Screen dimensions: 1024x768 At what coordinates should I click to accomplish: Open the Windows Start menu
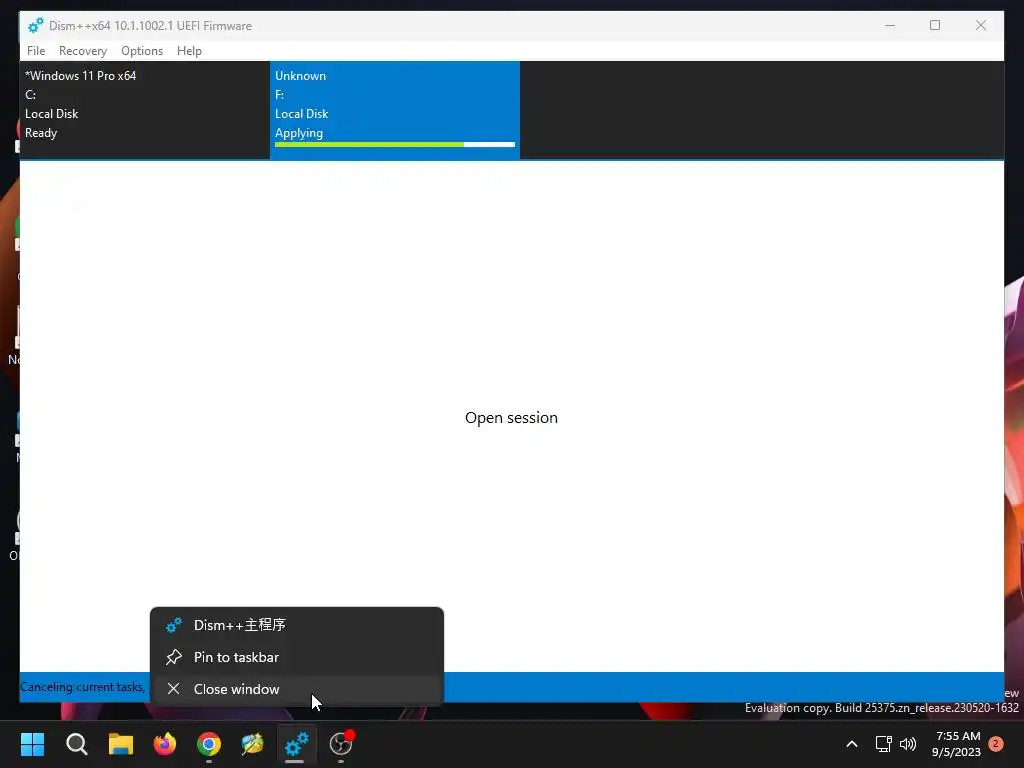coord(32,744)
